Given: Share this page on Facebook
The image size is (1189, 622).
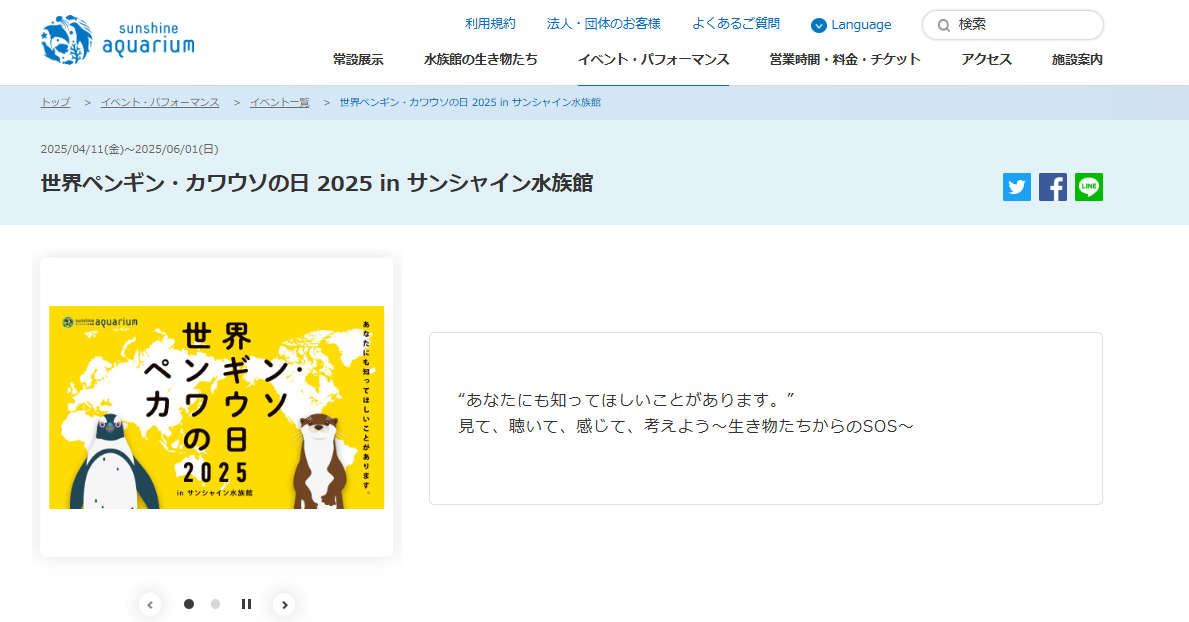Looking at the screenshot, I should (x=1053, y=187).
